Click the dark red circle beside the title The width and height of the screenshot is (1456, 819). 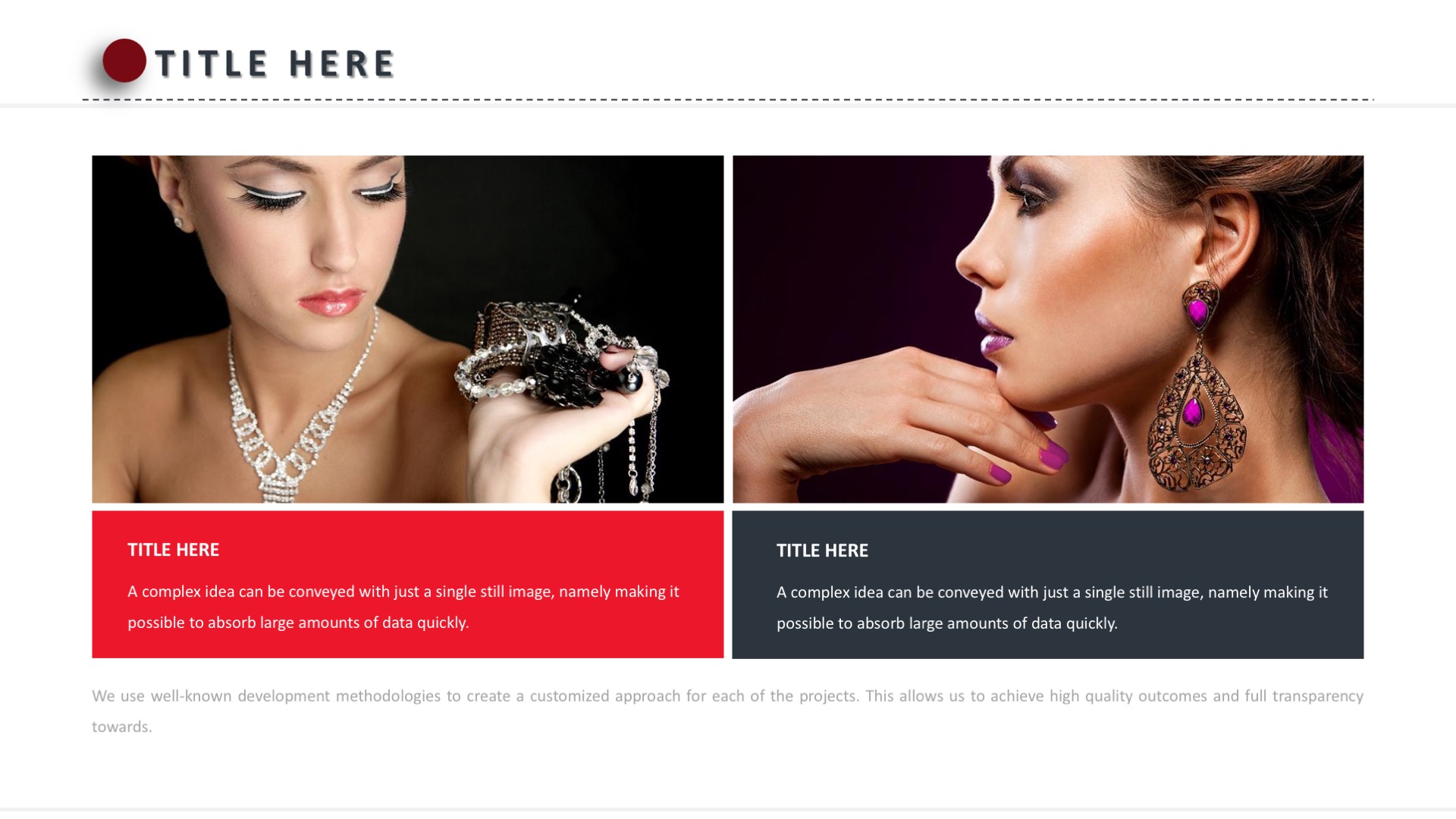(x=124, y=61)
